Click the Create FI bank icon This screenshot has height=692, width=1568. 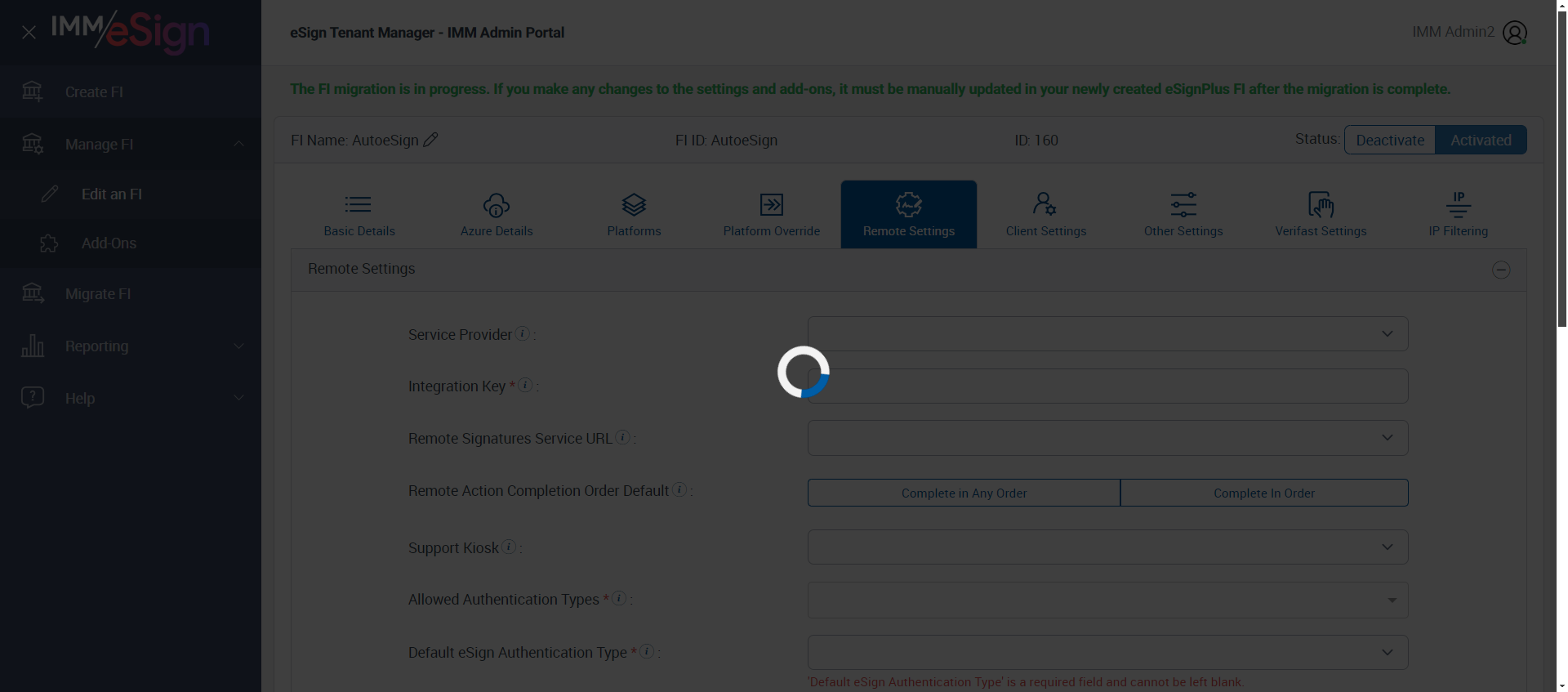pyautogui.click(x=33, y=92)
